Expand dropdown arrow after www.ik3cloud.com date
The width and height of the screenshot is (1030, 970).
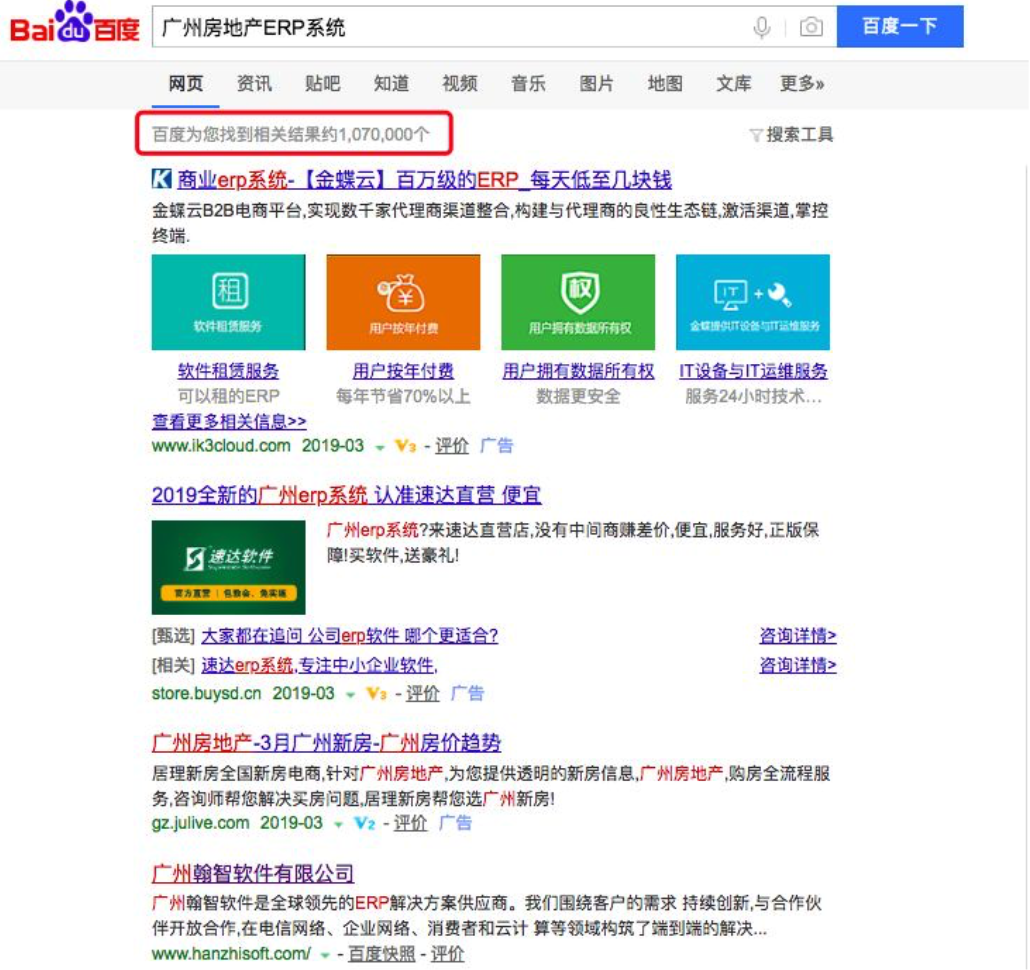tap(380, 448)
